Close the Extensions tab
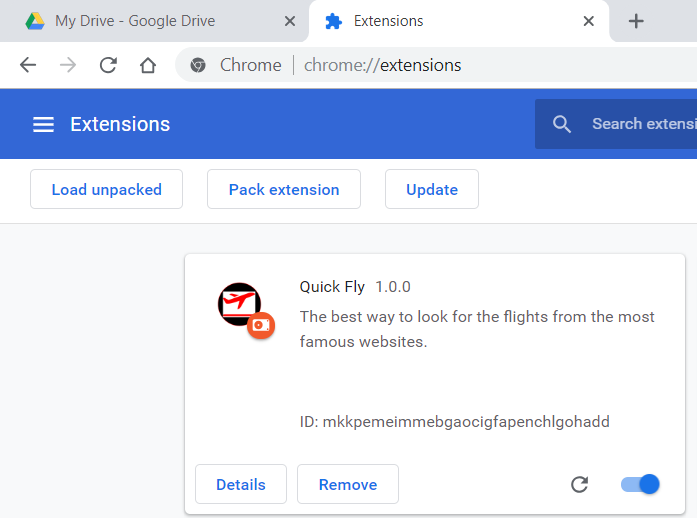The width and height of the screenshot is (697, 518). pyautogui.click(x=589, y=21)
